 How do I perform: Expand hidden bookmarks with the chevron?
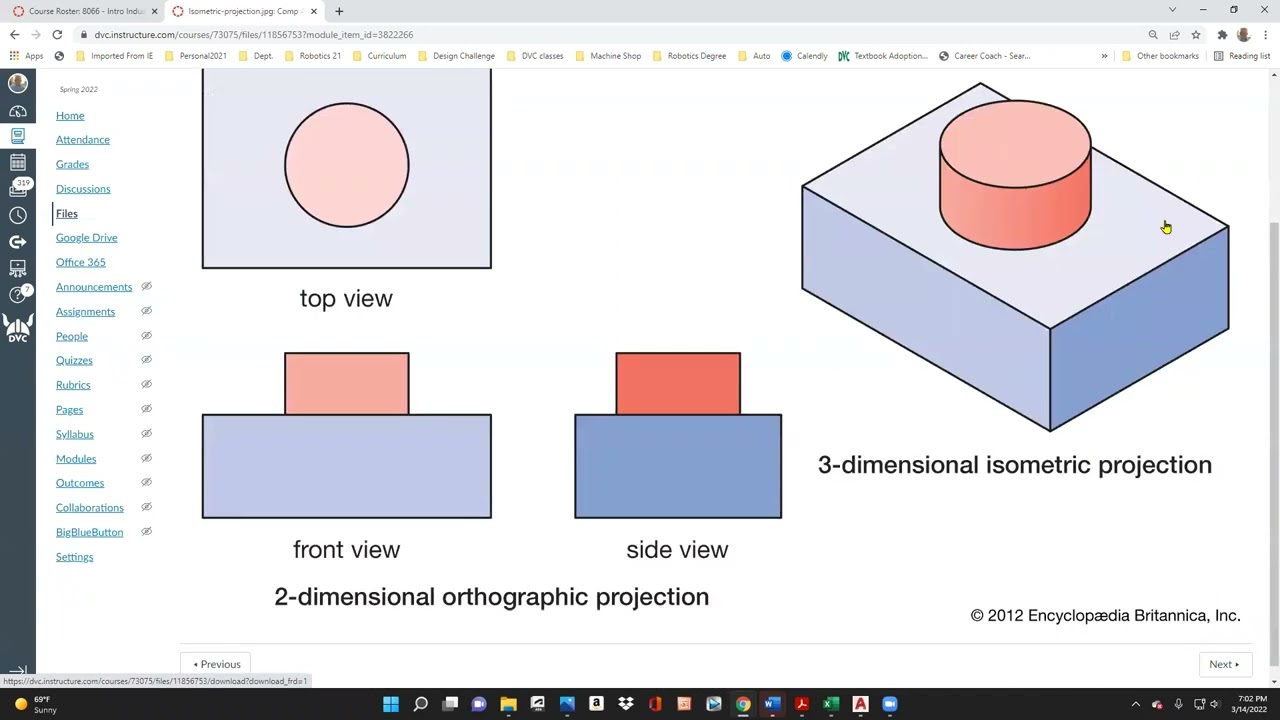tap(1104, 56)
